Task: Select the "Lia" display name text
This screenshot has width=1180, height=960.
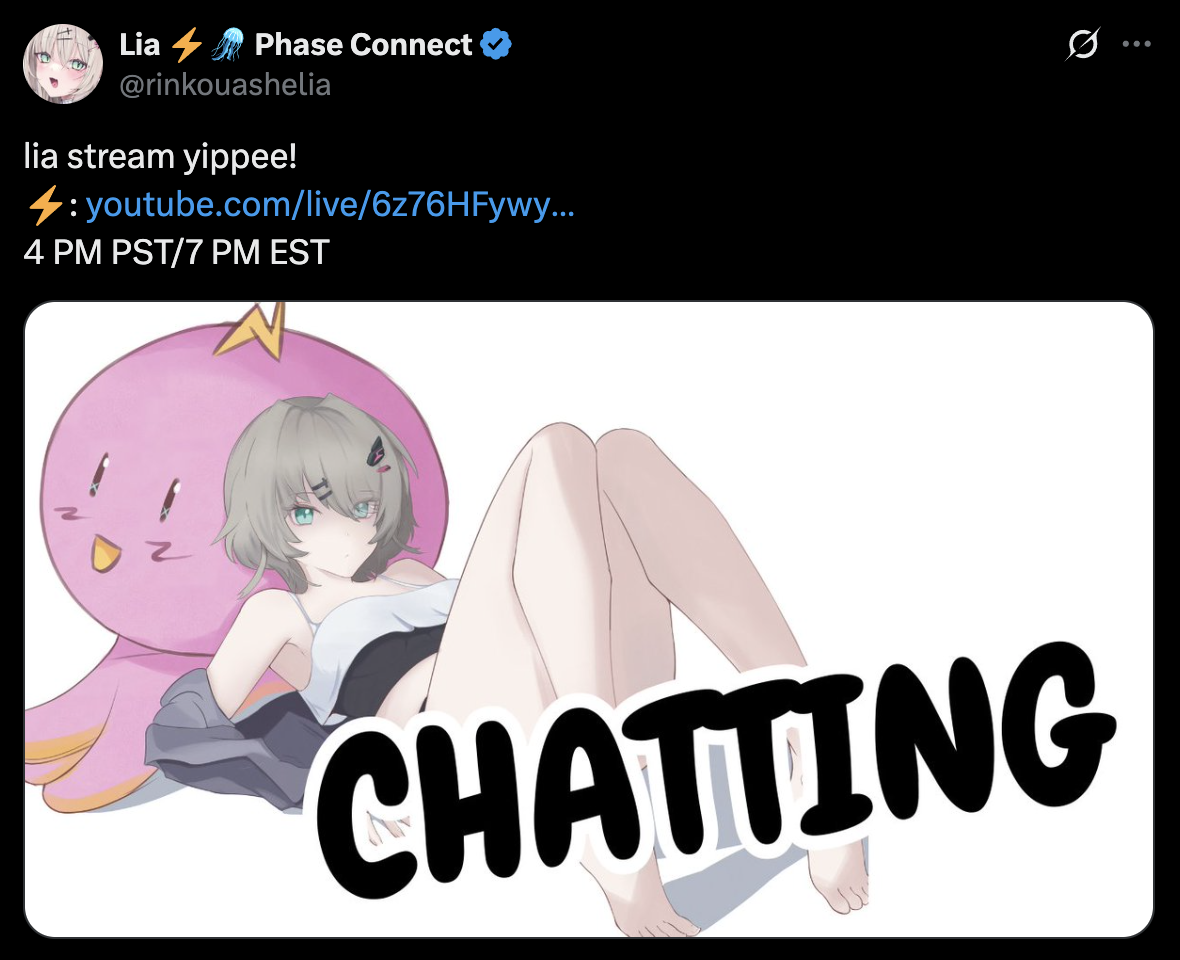Action: (x=140, y=44)
